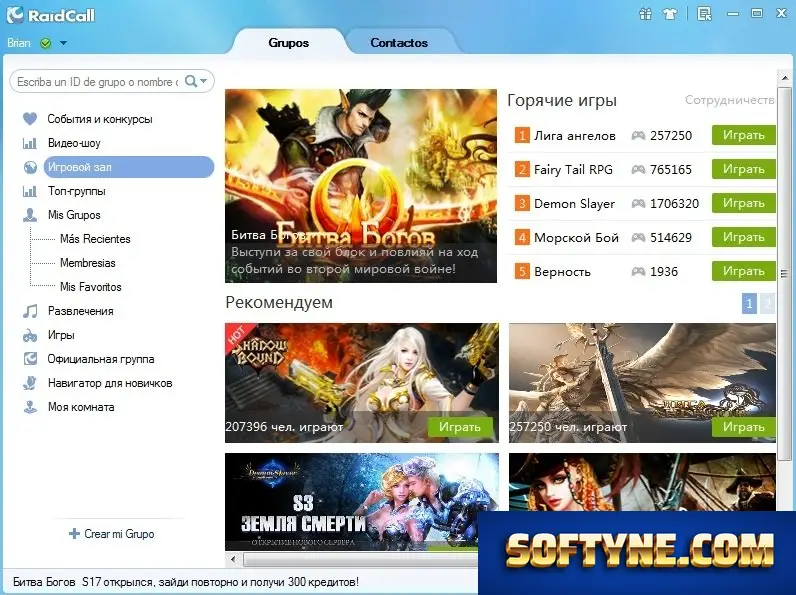796x595 pixels.
Task: Click the heart icon beside События и конкурсы
Action: tap(30, 119)
